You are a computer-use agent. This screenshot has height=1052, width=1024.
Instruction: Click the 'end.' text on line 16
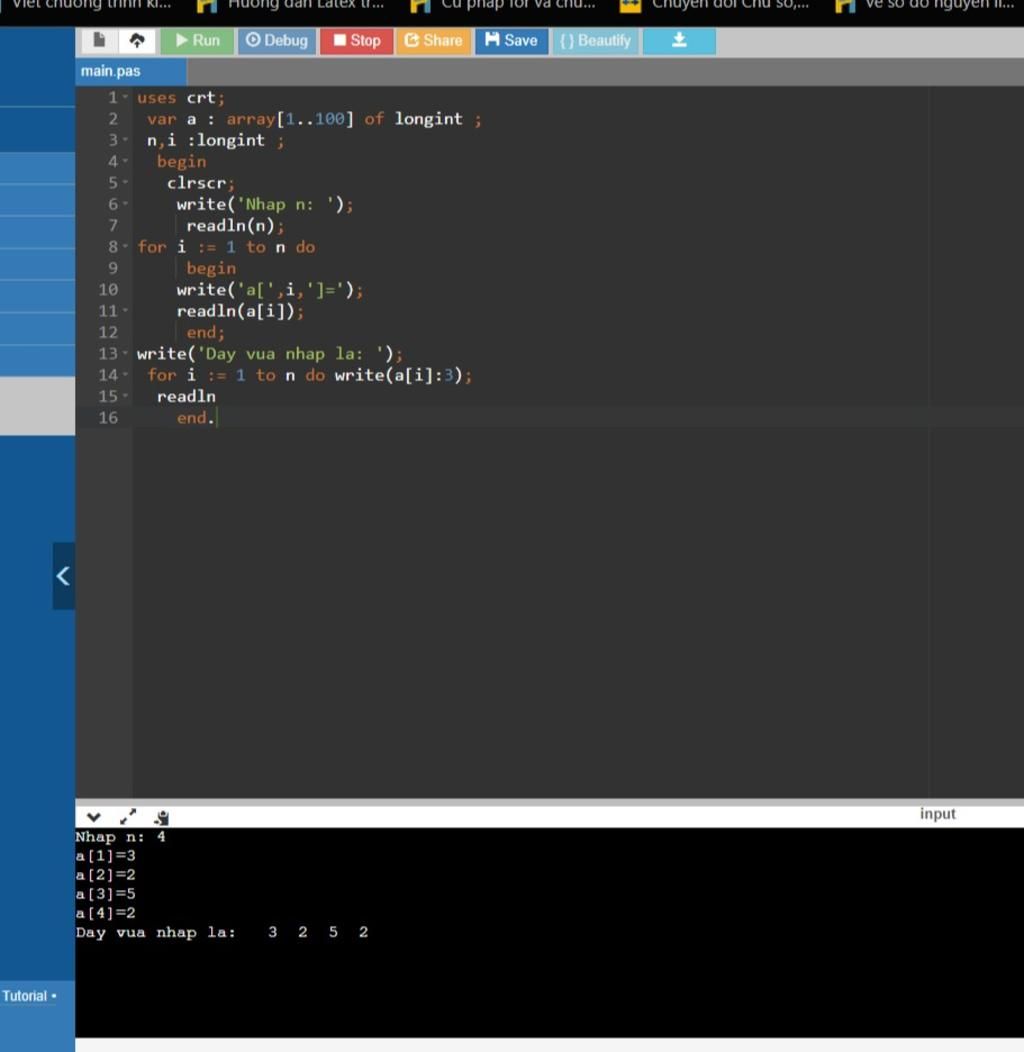click(x=195, y=417)
